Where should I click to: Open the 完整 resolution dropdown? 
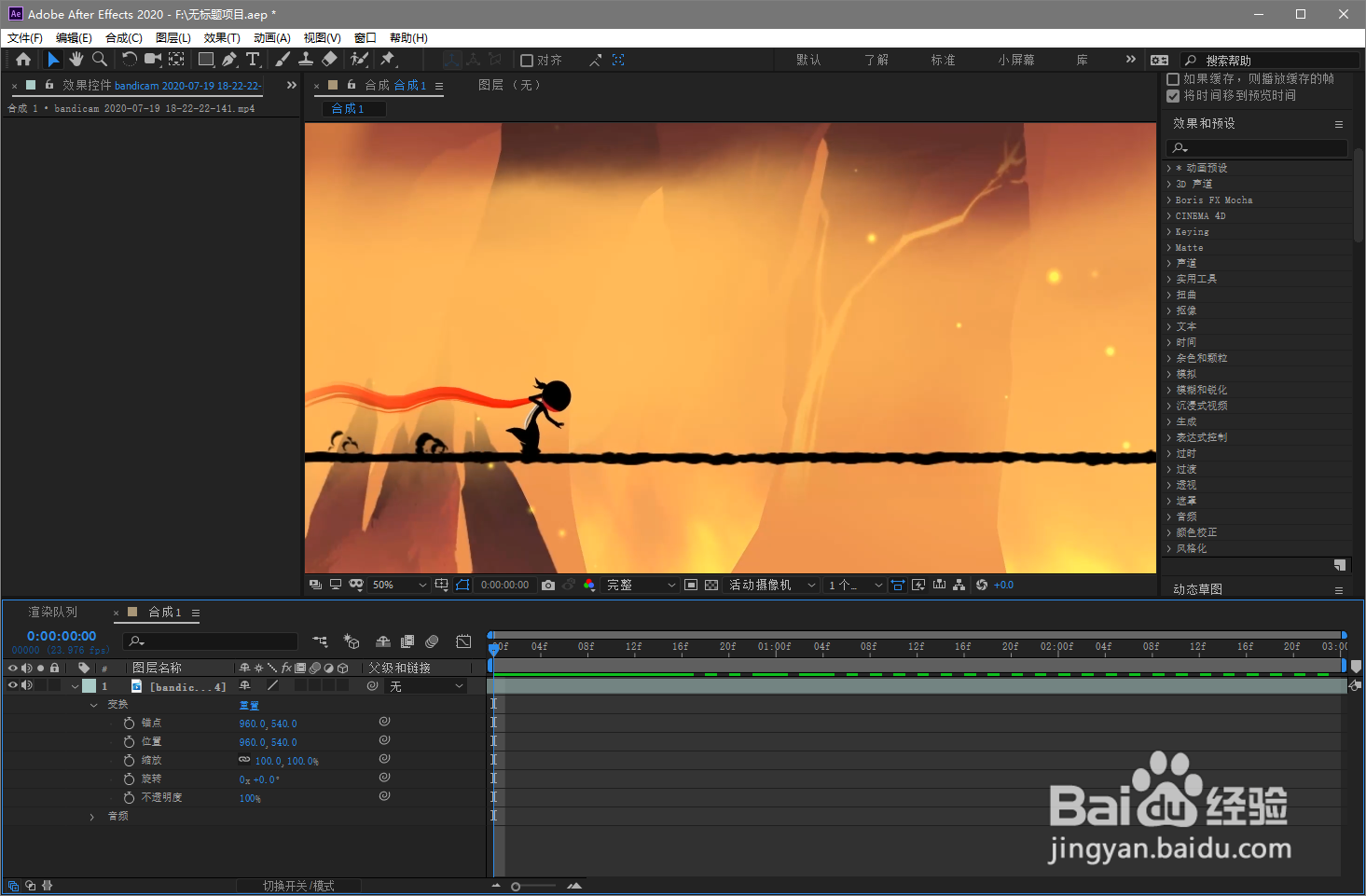point(641,585)
